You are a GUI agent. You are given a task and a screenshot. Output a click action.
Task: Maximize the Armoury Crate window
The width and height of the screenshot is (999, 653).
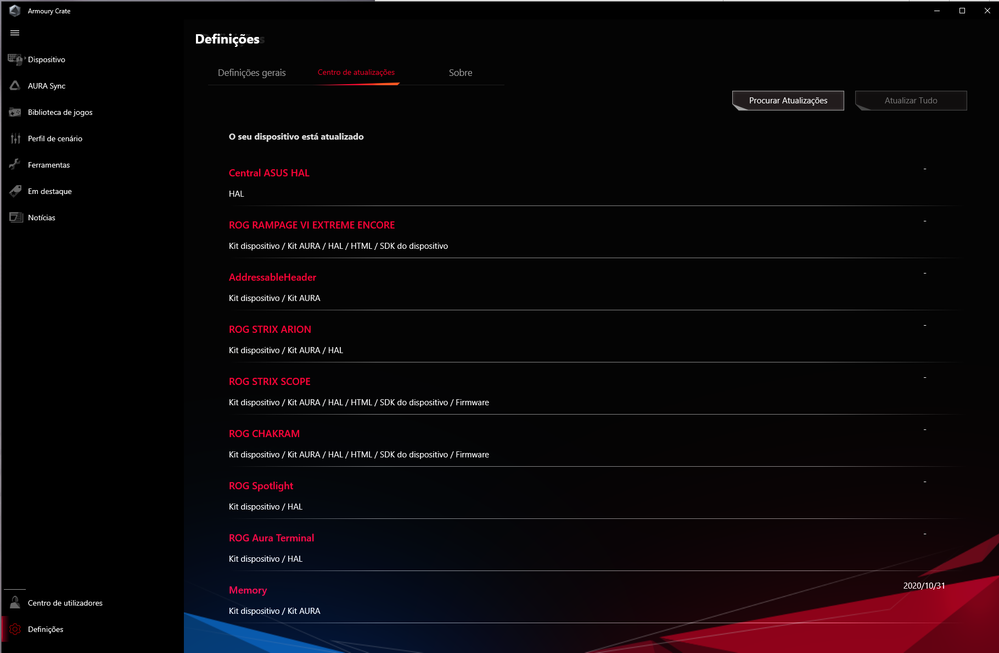tap(962, 11)
